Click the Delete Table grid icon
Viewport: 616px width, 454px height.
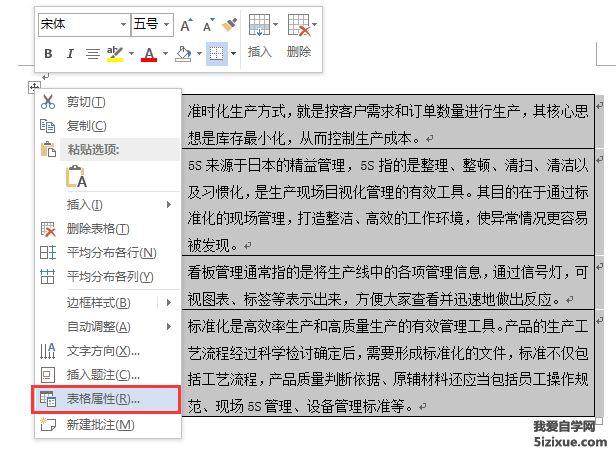pyautogui.click(x=48, y=229)
